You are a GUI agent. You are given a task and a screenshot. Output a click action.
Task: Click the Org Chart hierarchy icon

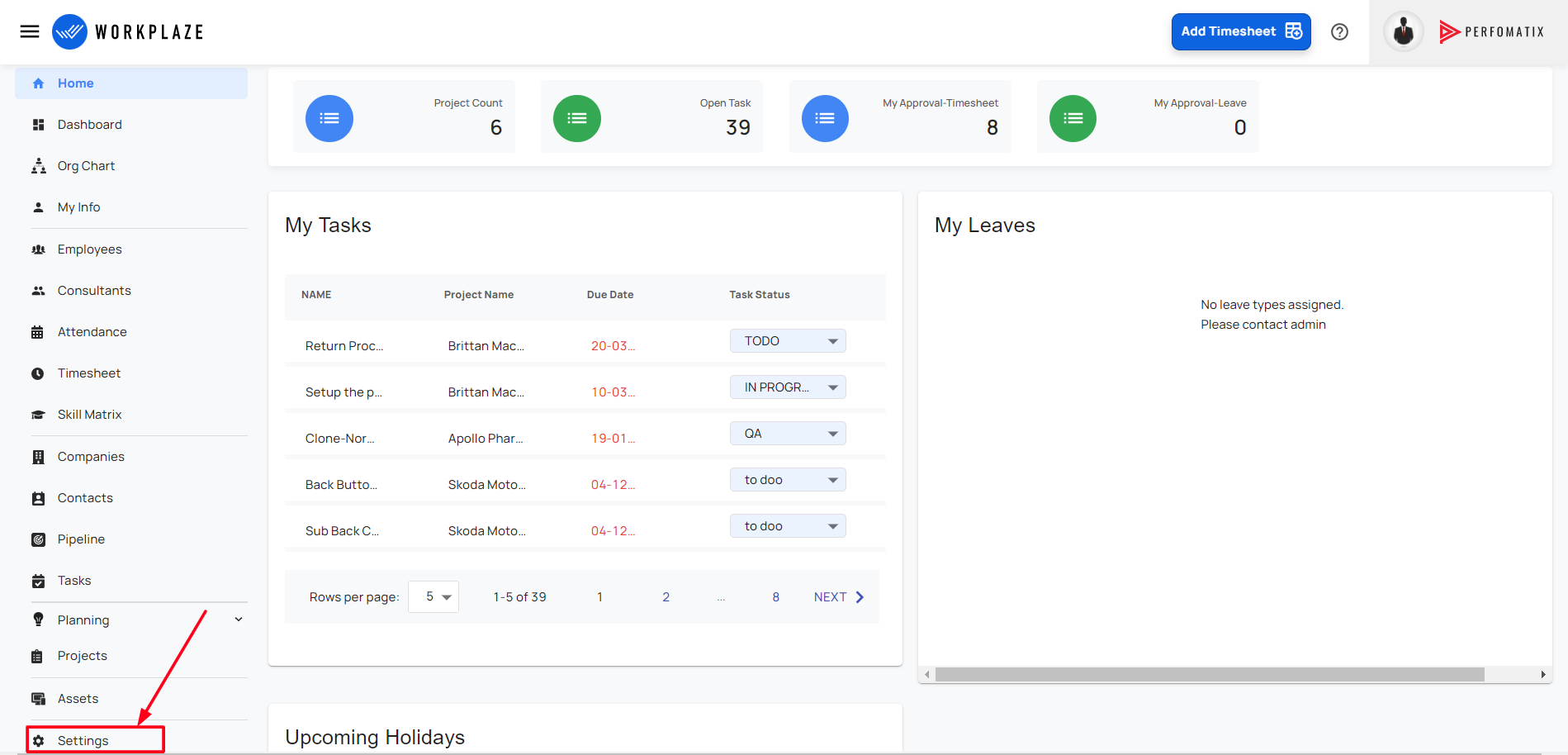click(x=38, y=166)
